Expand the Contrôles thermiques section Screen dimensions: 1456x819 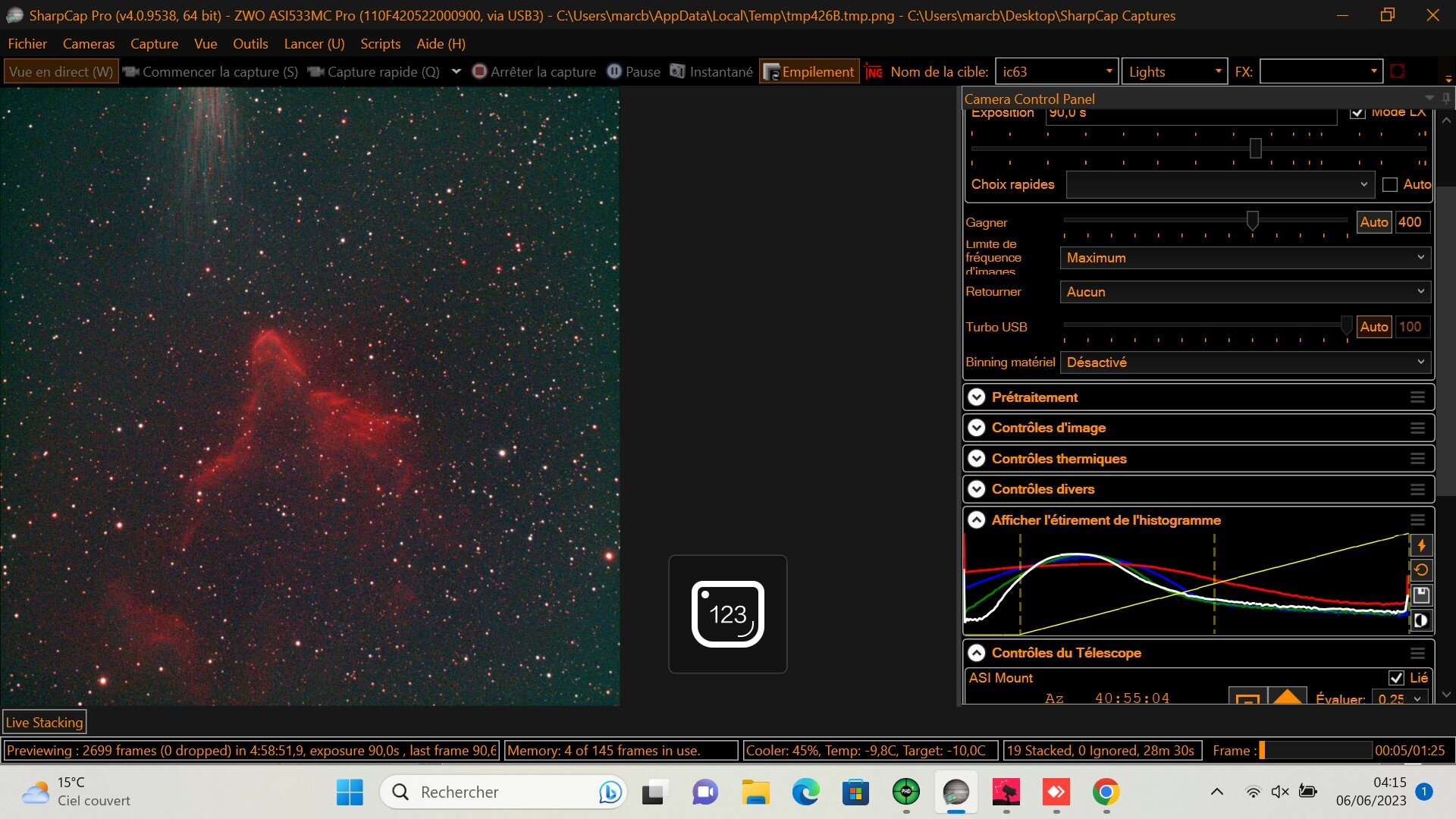coord(977,459)
